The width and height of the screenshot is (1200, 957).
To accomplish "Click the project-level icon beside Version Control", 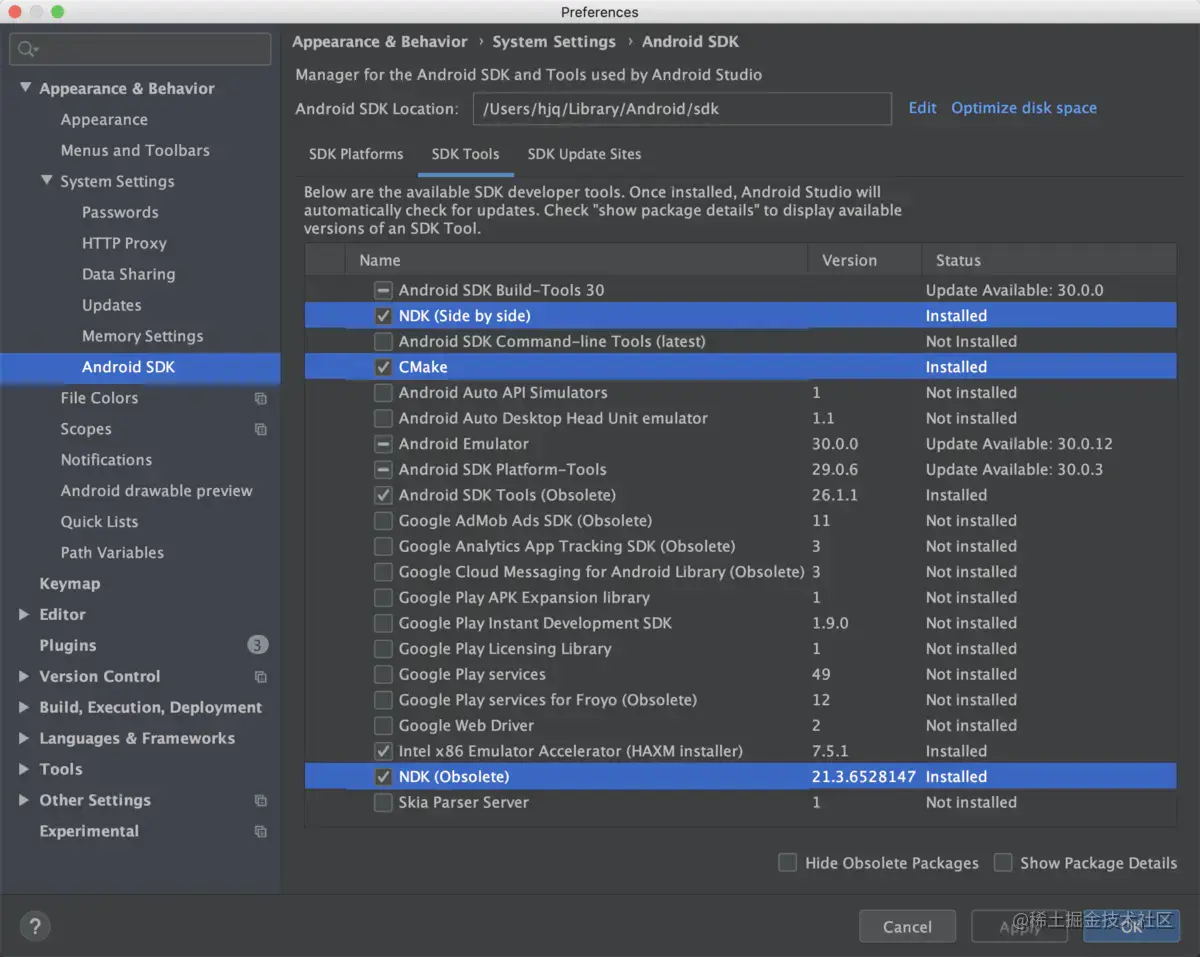I will coord(261,677).
